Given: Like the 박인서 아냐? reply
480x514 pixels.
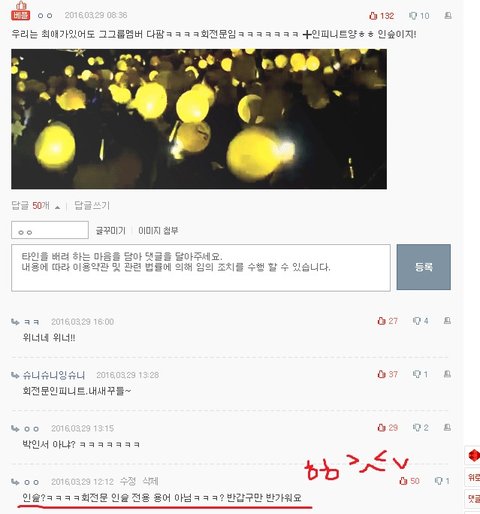Looking at the screenshot, I should 387,428.
